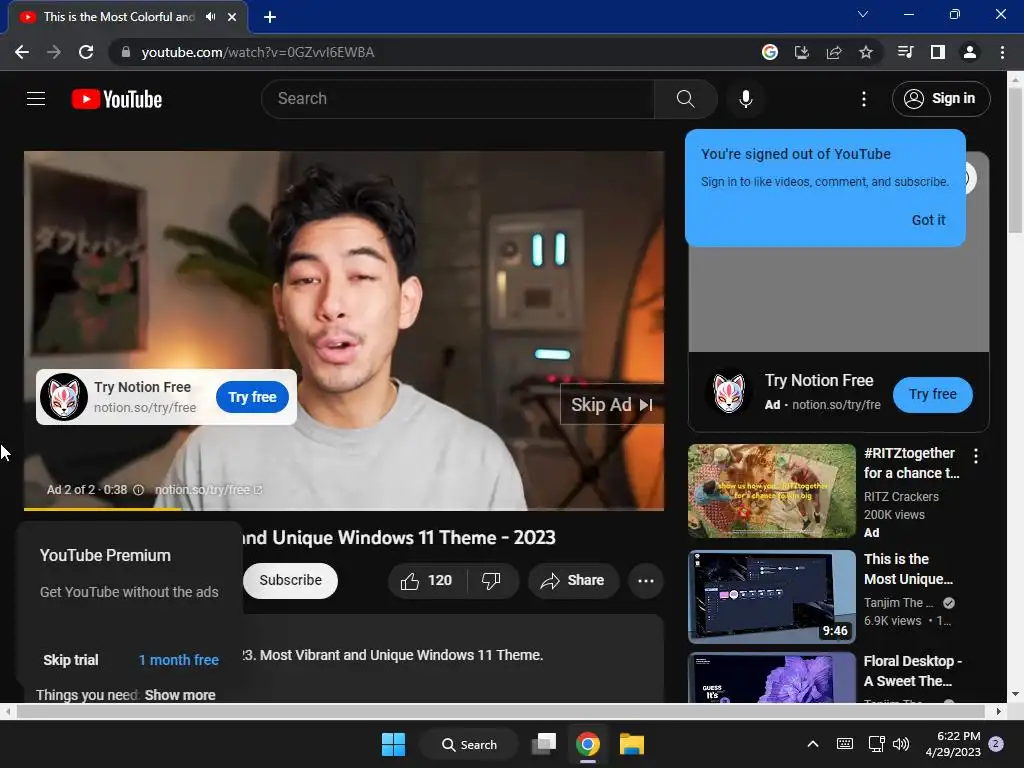Open the media control icon in Chrome toolbar
Image resolution: width=1024 pixels, height=768 pixels.
pyautogui.click(x=905, y=52)
